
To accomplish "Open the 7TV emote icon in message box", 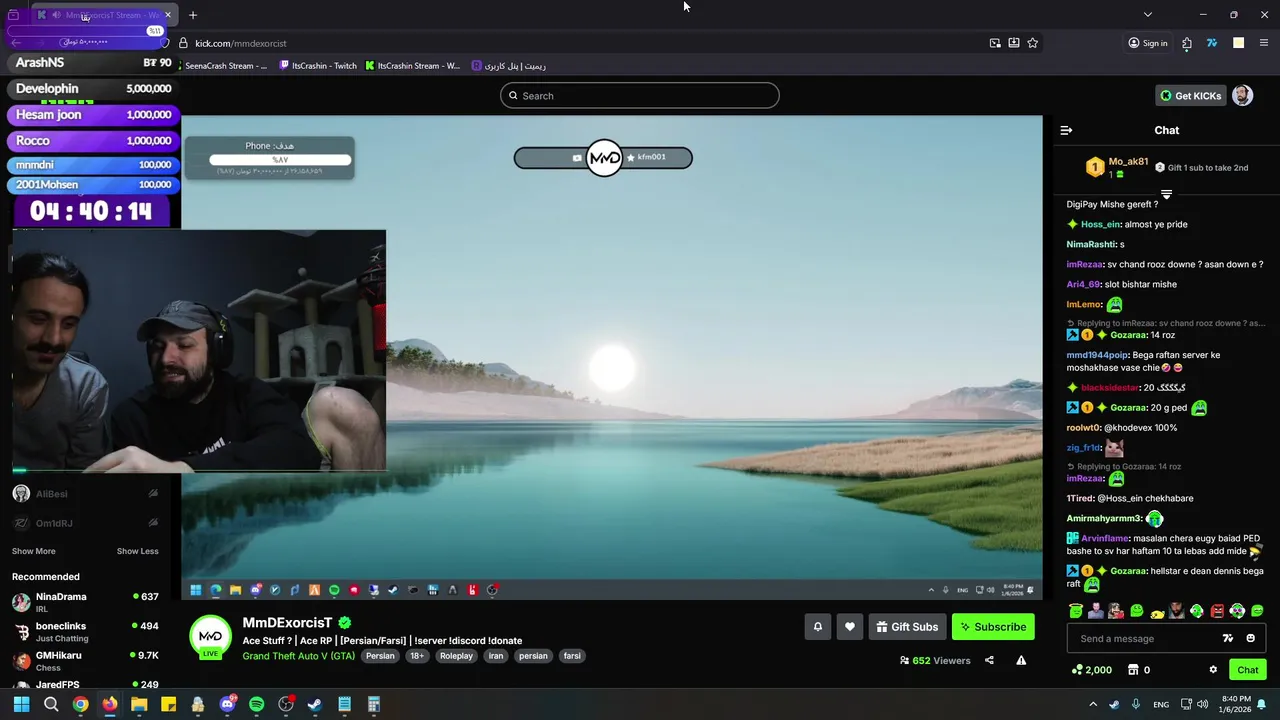I will pyautogui.click(x=1228, y=638).
